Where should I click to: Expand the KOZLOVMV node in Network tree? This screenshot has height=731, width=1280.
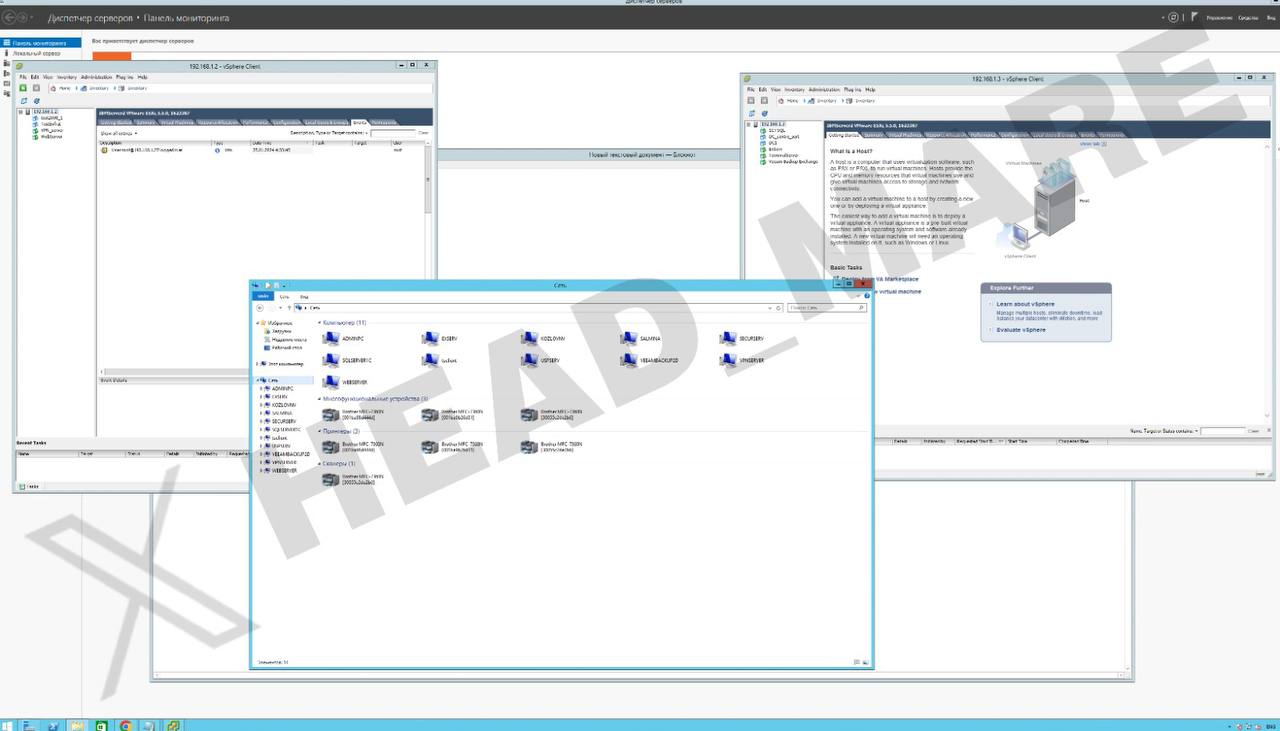261,405
